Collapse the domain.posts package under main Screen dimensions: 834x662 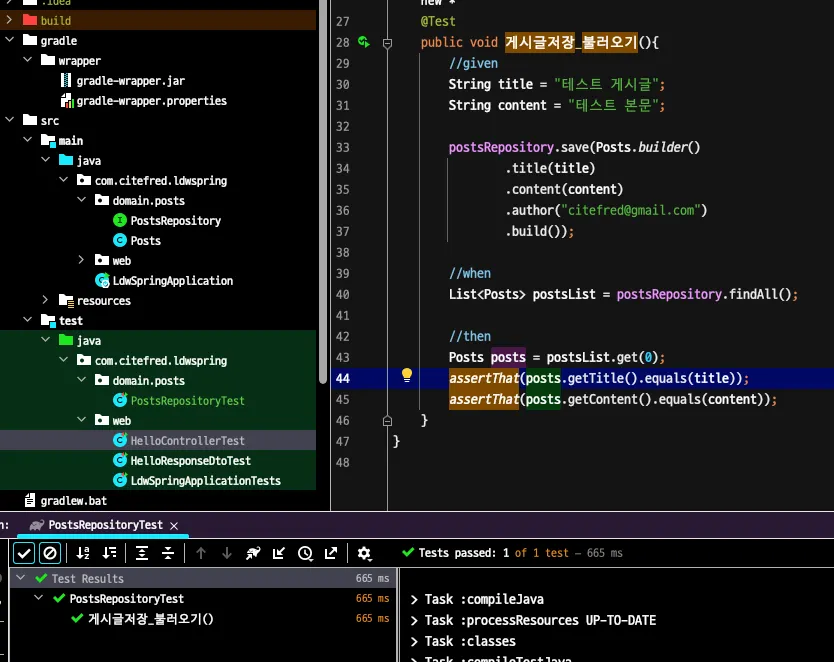82,200
